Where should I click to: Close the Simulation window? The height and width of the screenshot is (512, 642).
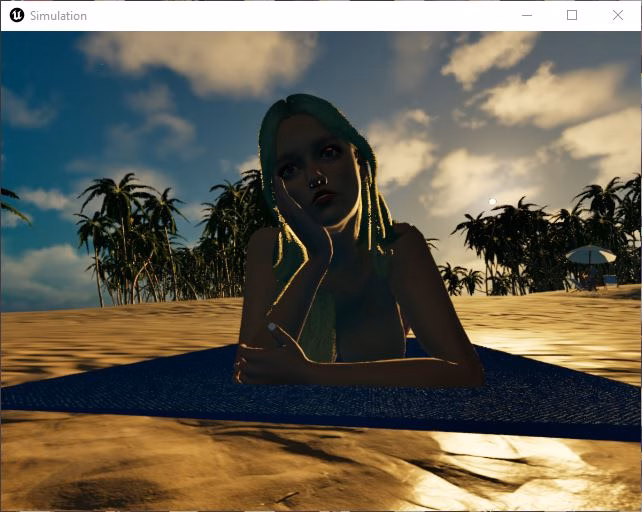click(618, 16)
